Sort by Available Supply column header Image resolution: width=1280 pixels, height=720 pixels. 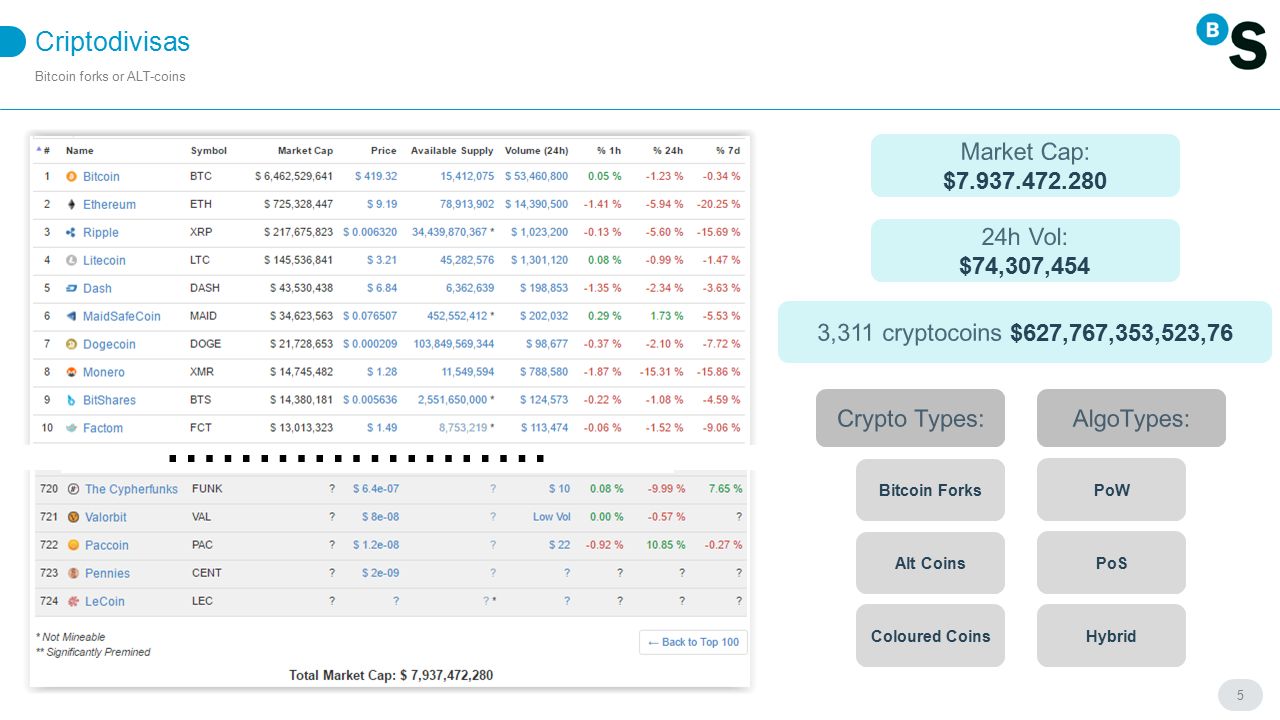452,150
